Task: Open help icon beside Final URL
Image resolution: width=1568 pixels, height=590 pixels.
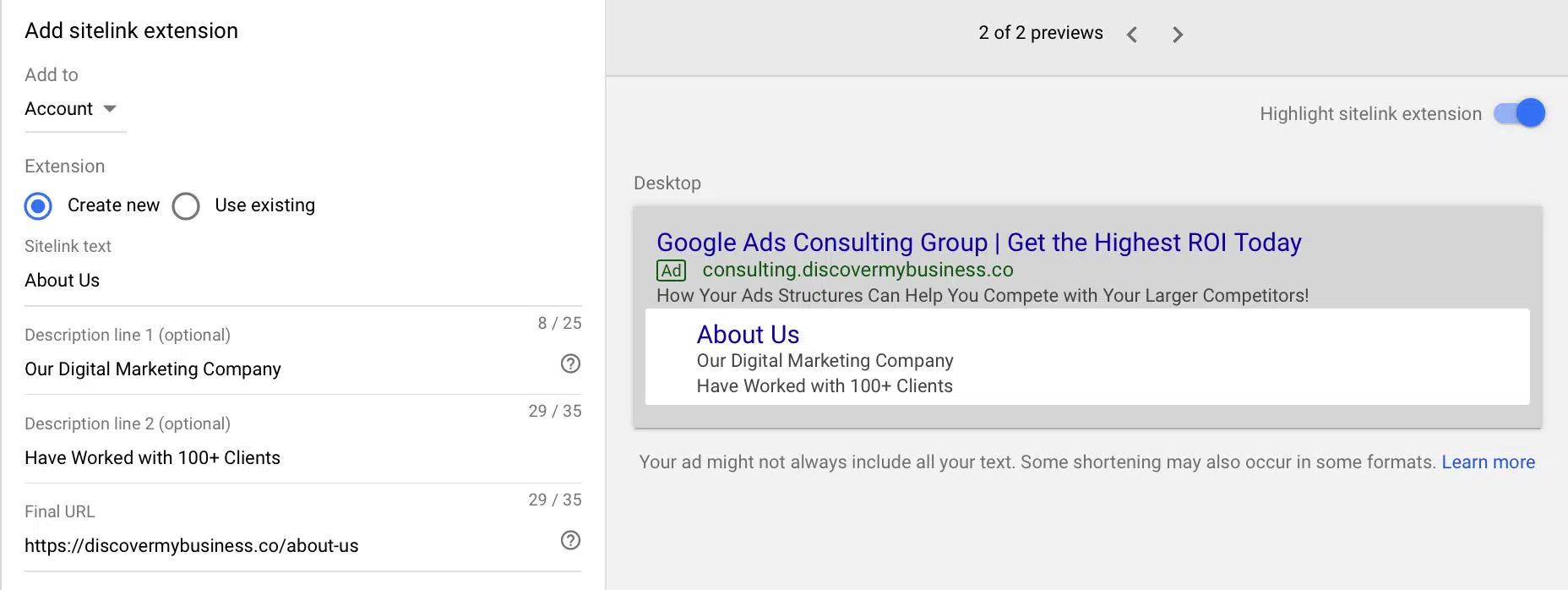Action: point(571,540)
